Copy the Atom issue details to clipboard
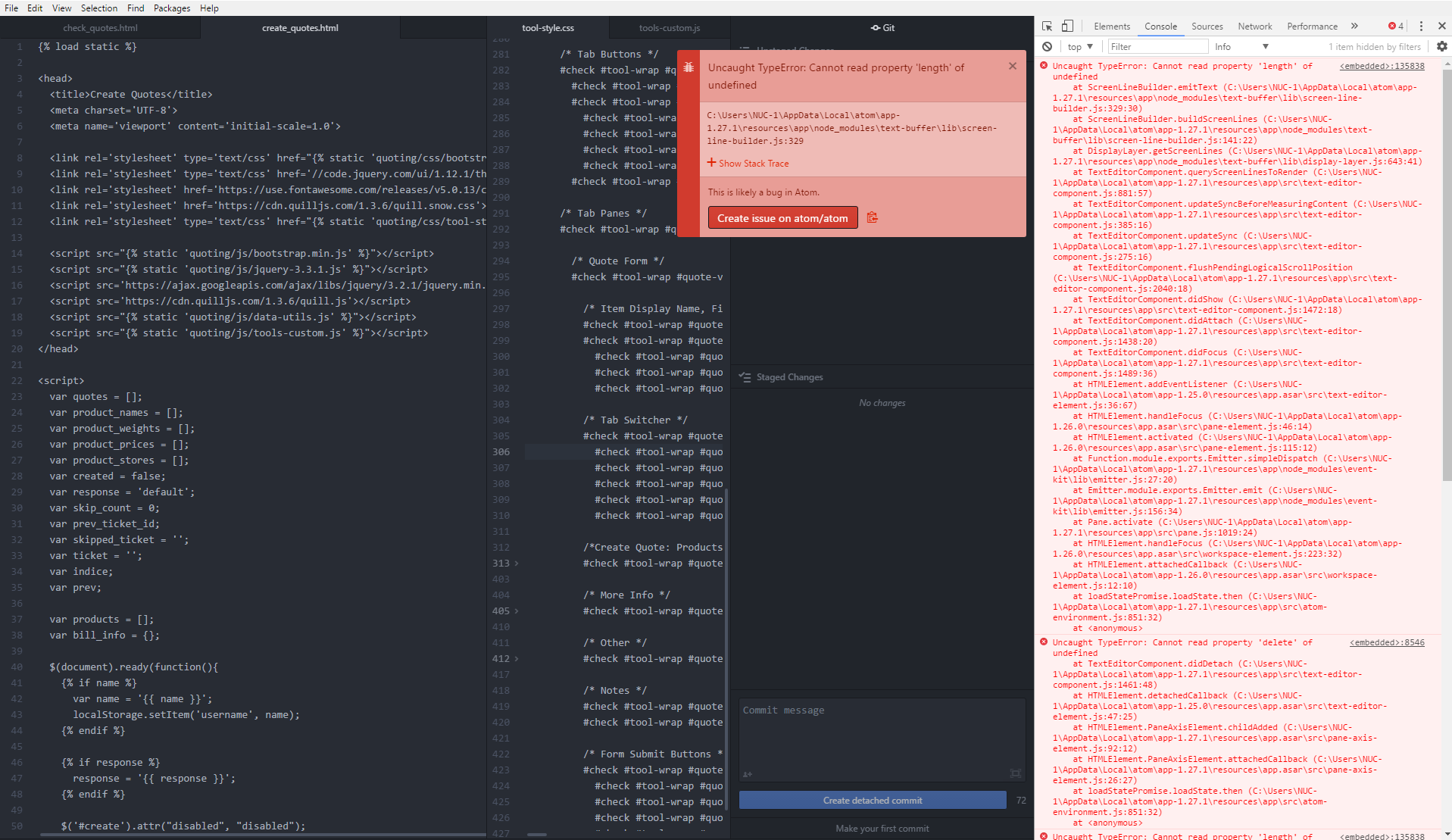The width and height of the screenshot is (1452, 840). click(872, 217)
